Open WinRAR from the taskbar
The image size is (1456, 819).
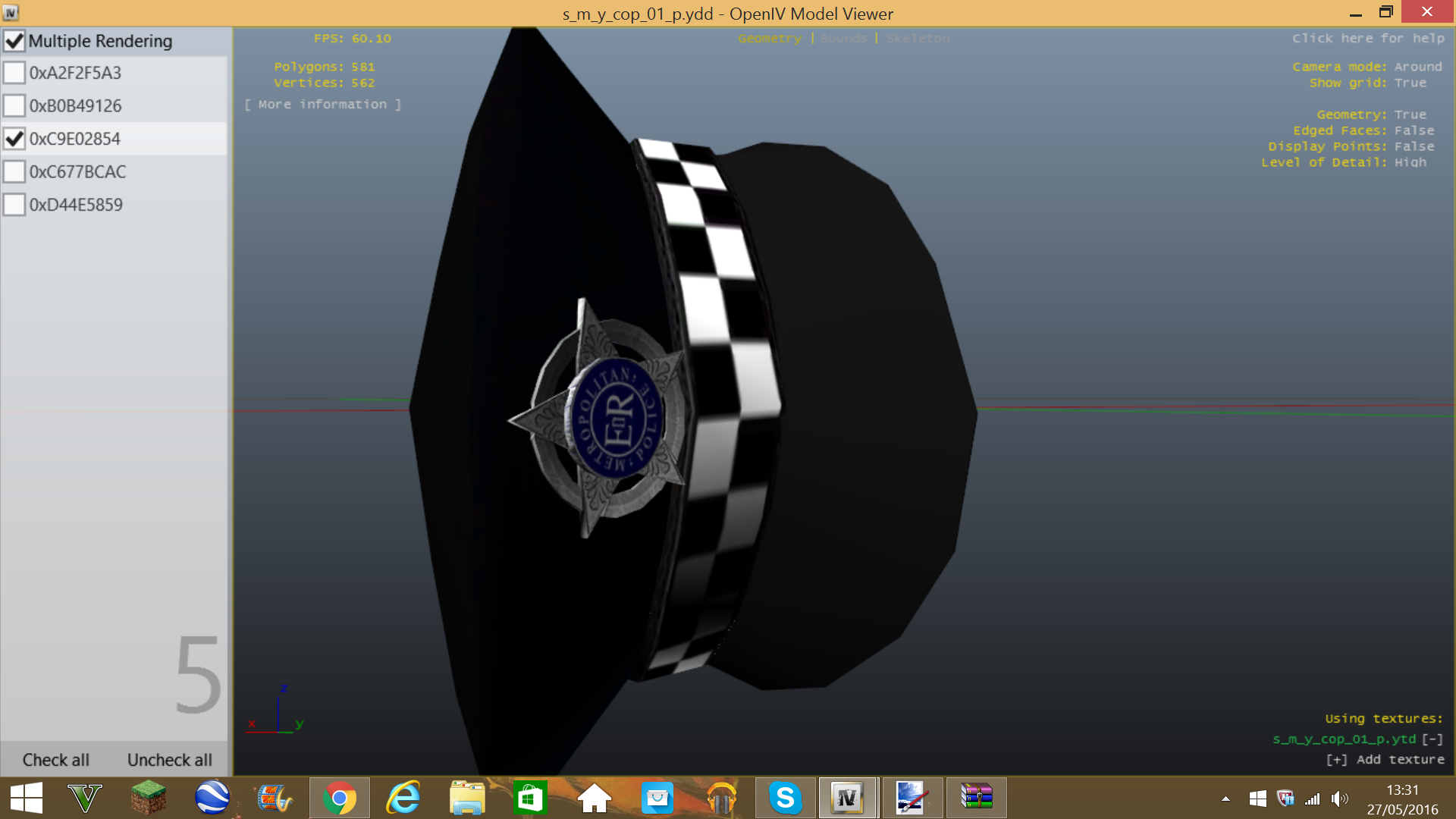coord(976,798)
